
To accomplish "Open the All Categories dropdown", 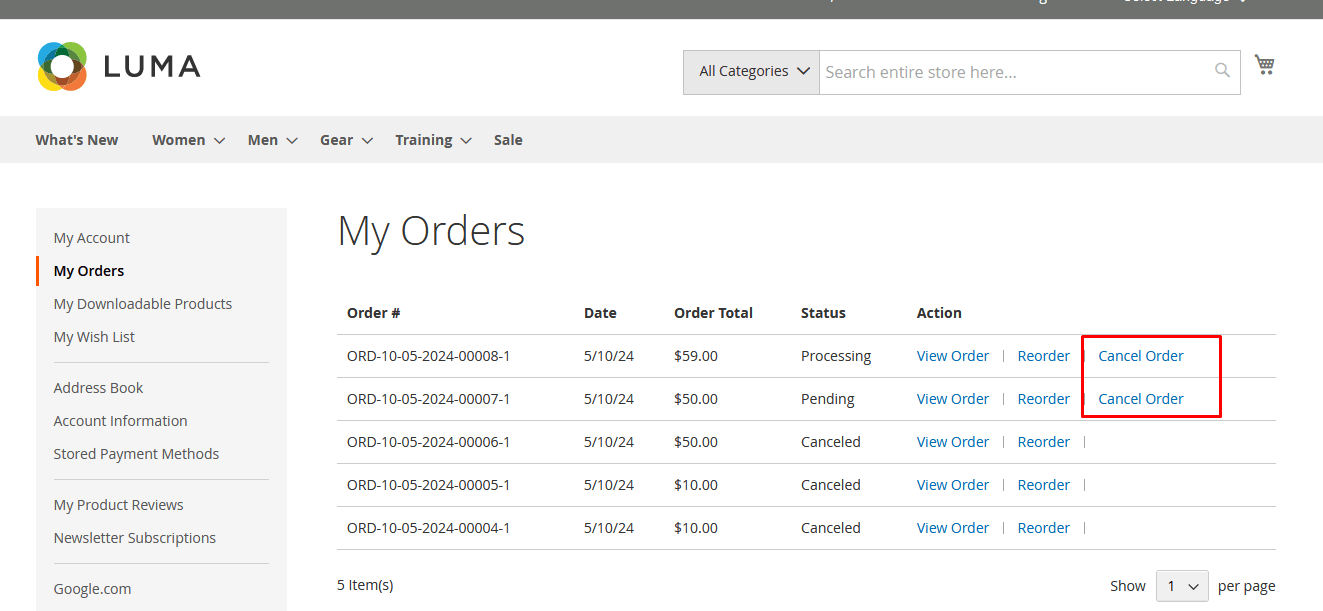I will click(x=751, y=72).
